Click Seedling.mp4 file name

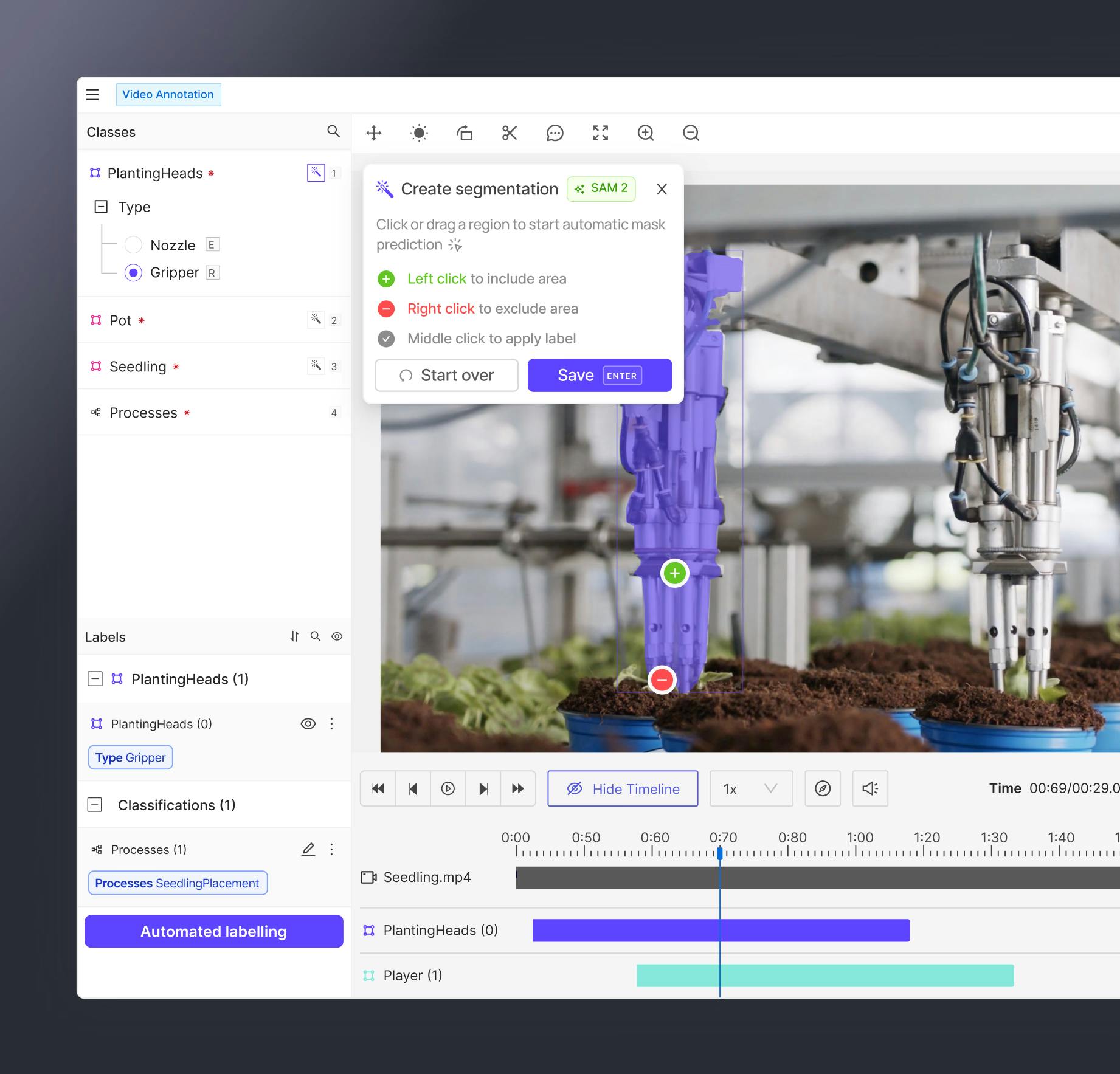[x=427, y=877]
